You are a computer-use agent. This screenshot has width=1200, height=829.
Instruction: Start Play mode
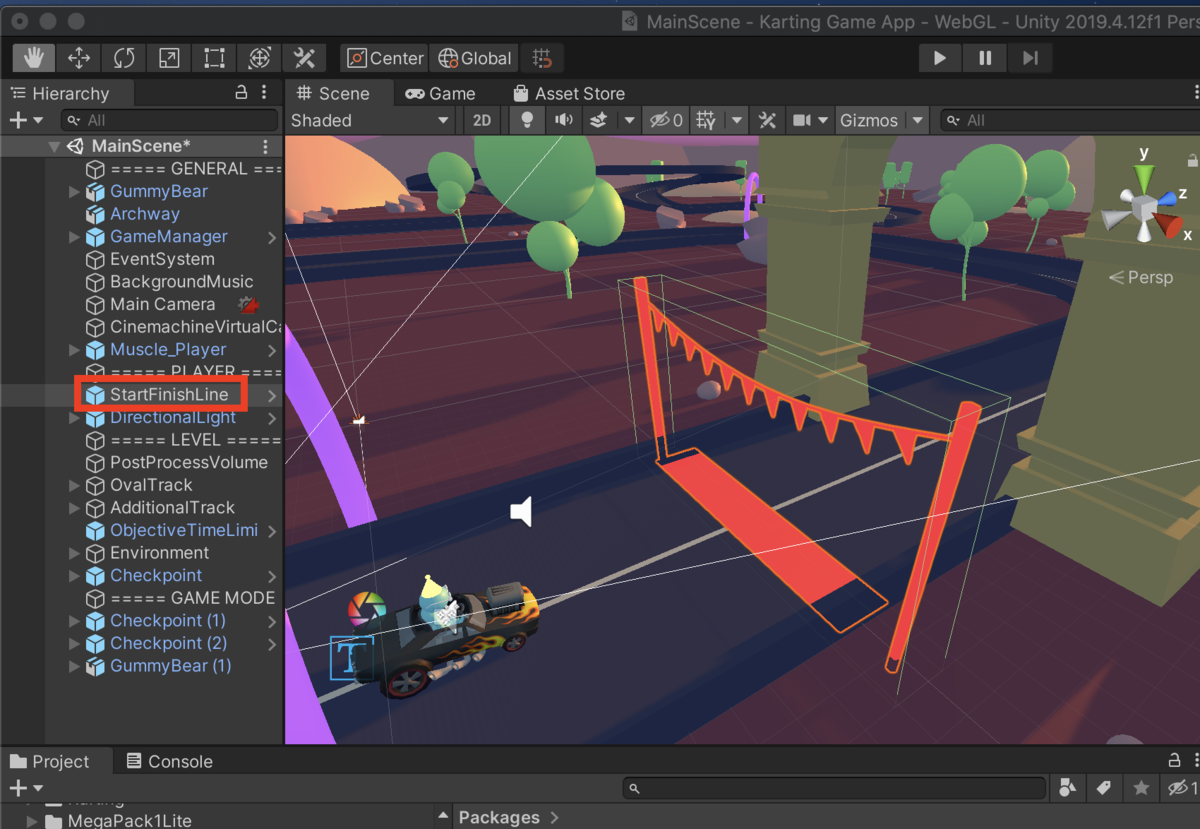(939, 58)
